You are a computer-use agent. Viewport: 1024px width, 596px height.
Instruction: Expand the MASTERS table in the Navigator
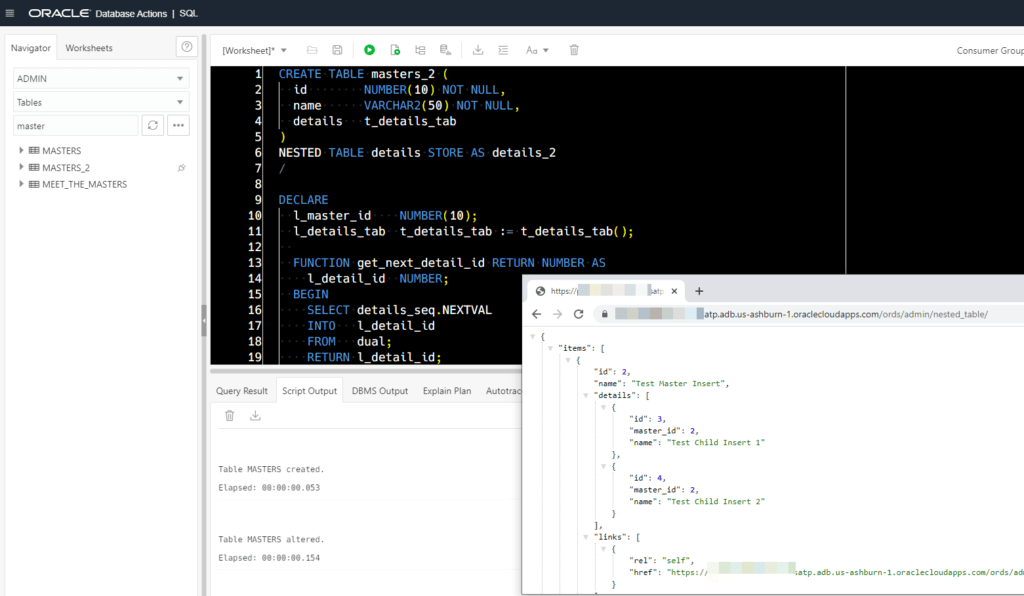pos(20,150)
